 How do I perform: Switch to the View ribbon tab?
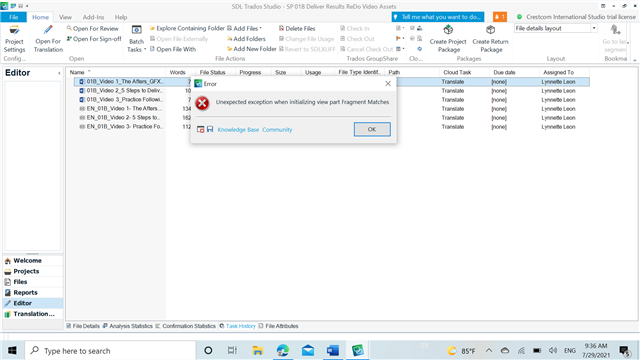coord(65,17)
